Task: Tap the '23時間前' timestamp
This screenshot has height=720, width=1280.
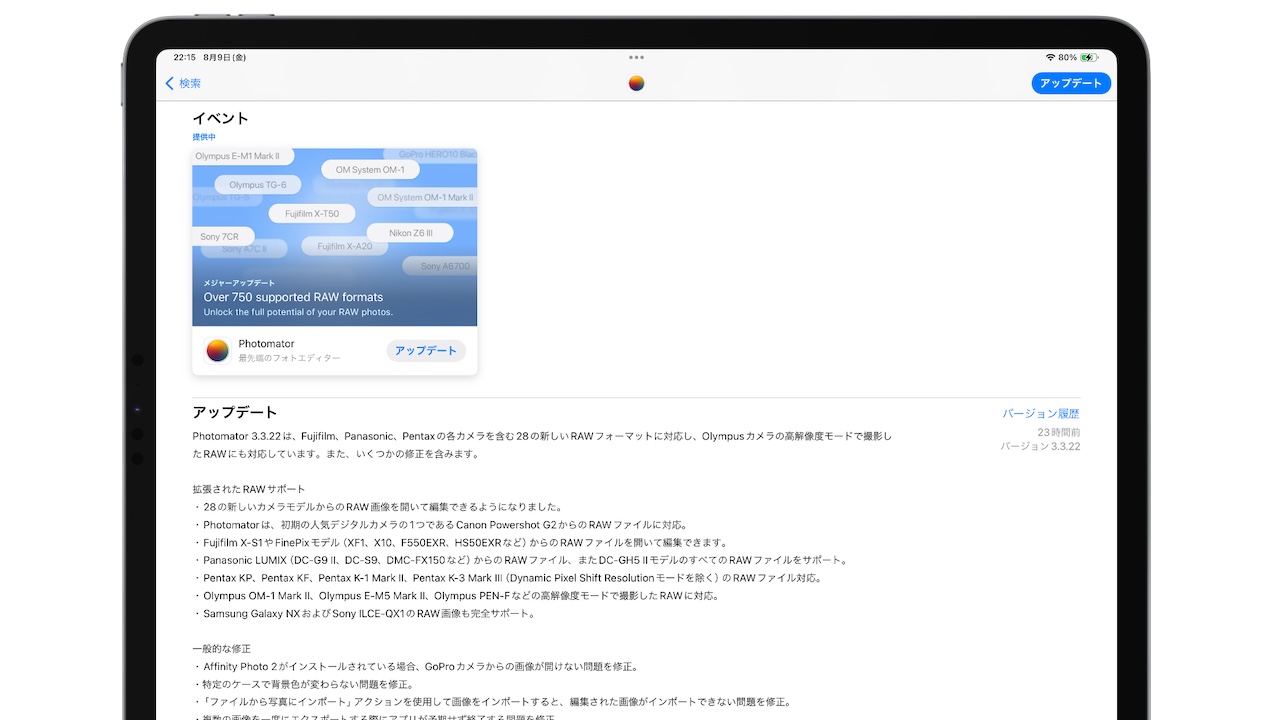Action: pyautogui.click(x=1058, y=432)
